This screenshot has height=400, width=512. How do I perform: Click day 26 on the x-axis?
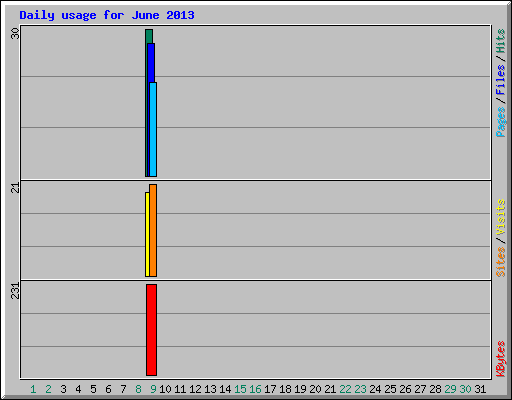[x=405, y=389]
